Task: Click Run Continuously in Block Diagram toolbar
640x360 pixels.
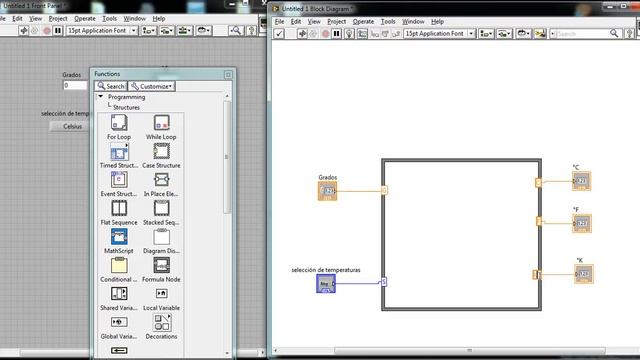Action: point(313,33)
